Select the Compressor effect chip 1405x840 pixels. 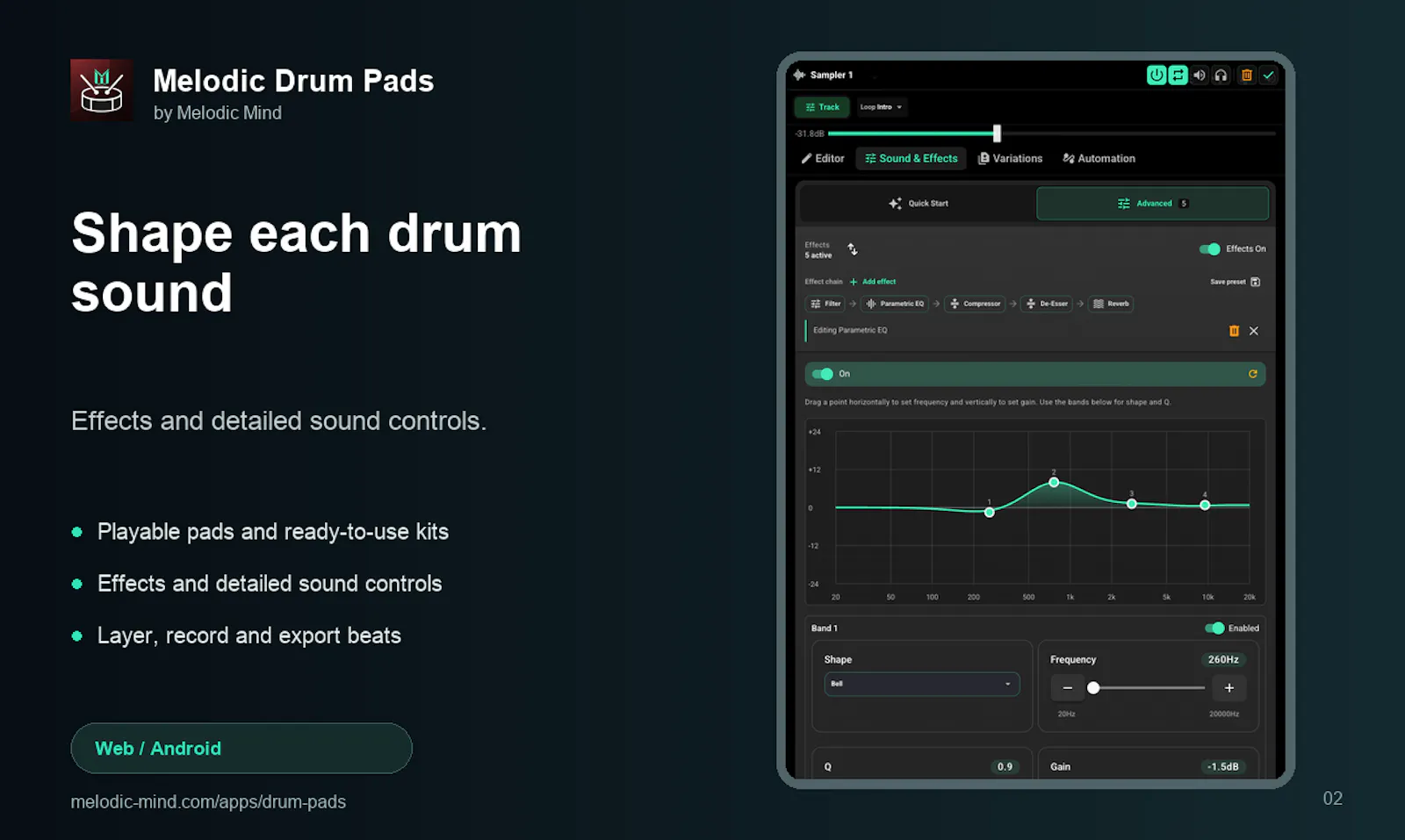(975, 304)
